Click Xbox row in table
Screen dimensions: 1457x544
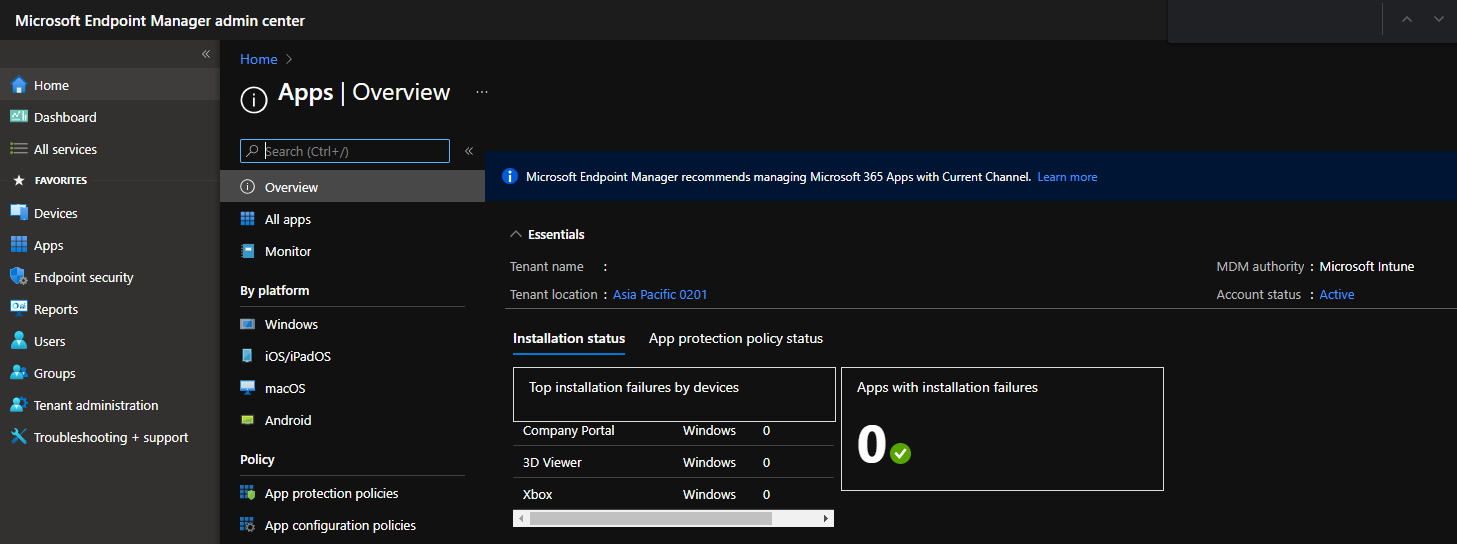pyautogui.click(x=673, y=494)
